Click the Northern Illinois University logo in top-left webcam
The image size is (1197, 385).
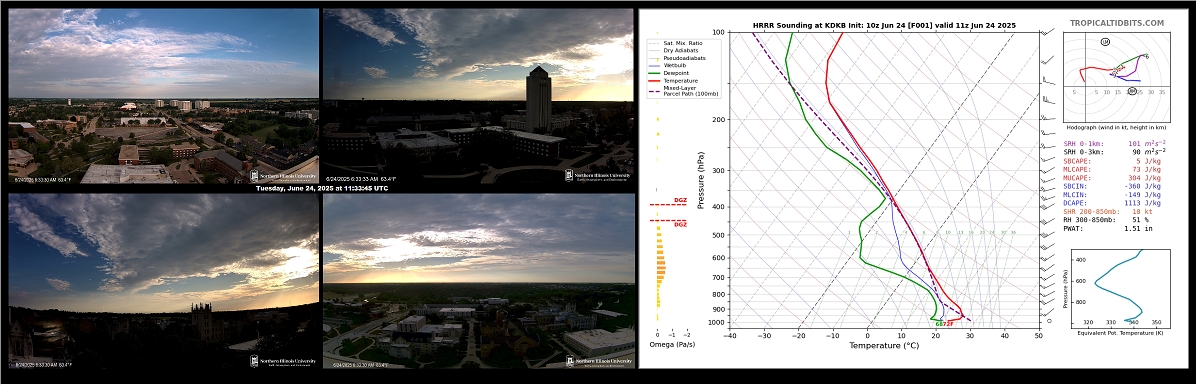click(282, 176)
